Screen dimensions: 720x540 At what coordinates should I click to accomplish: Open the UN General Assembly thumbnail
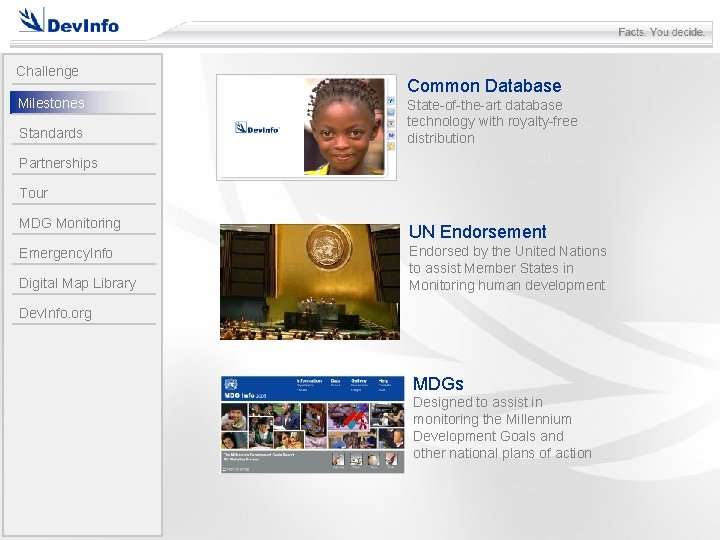(310, 282)
